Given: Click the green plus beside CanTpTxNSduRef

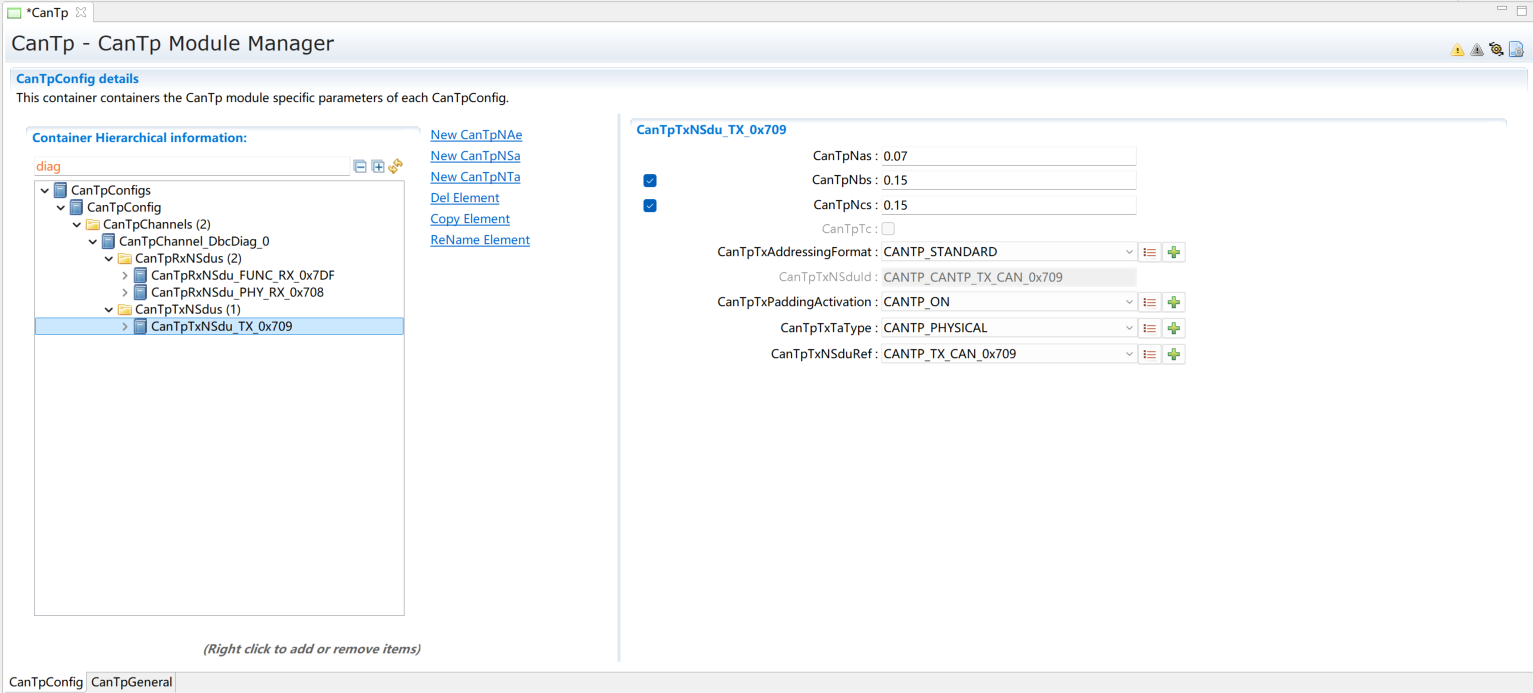Looking at the screenshot, I should point(1174,354).
